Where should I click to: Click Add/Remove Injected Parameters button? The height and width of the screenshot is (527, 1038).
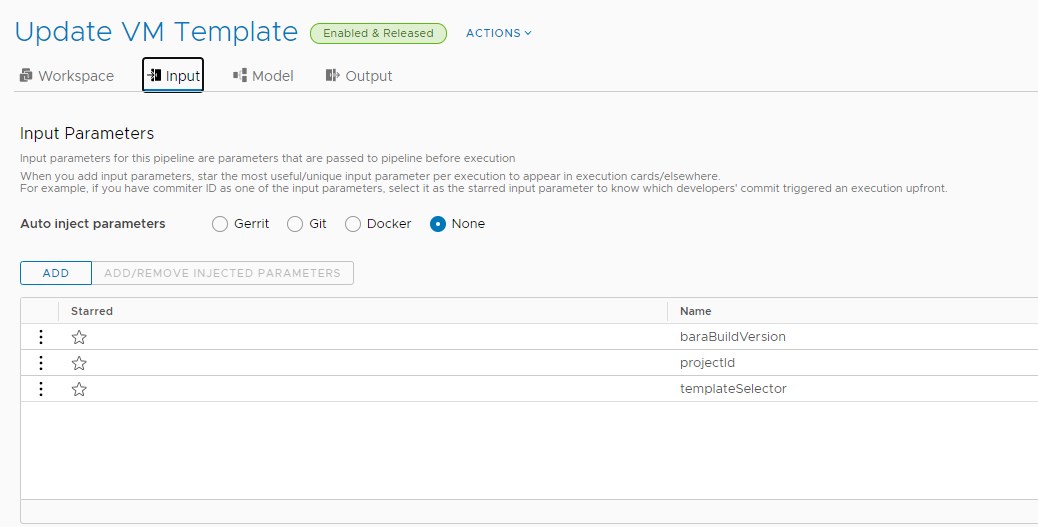point(222,273)
